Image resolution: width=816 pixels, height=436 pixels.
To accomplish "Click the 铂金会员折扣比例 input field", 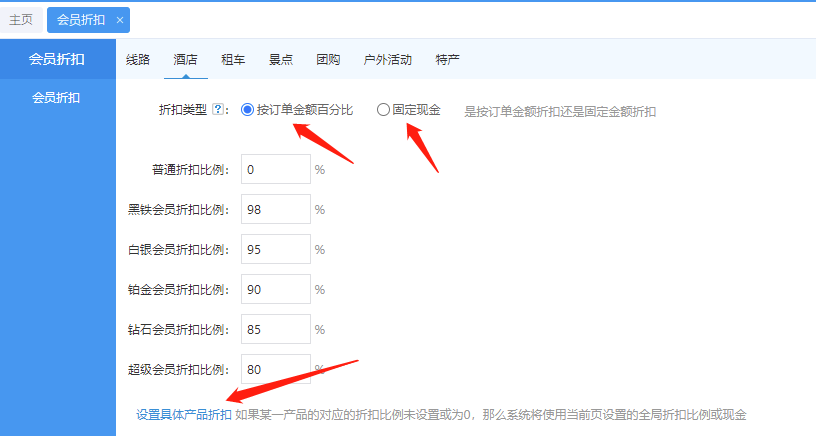I will coord(275,289).
